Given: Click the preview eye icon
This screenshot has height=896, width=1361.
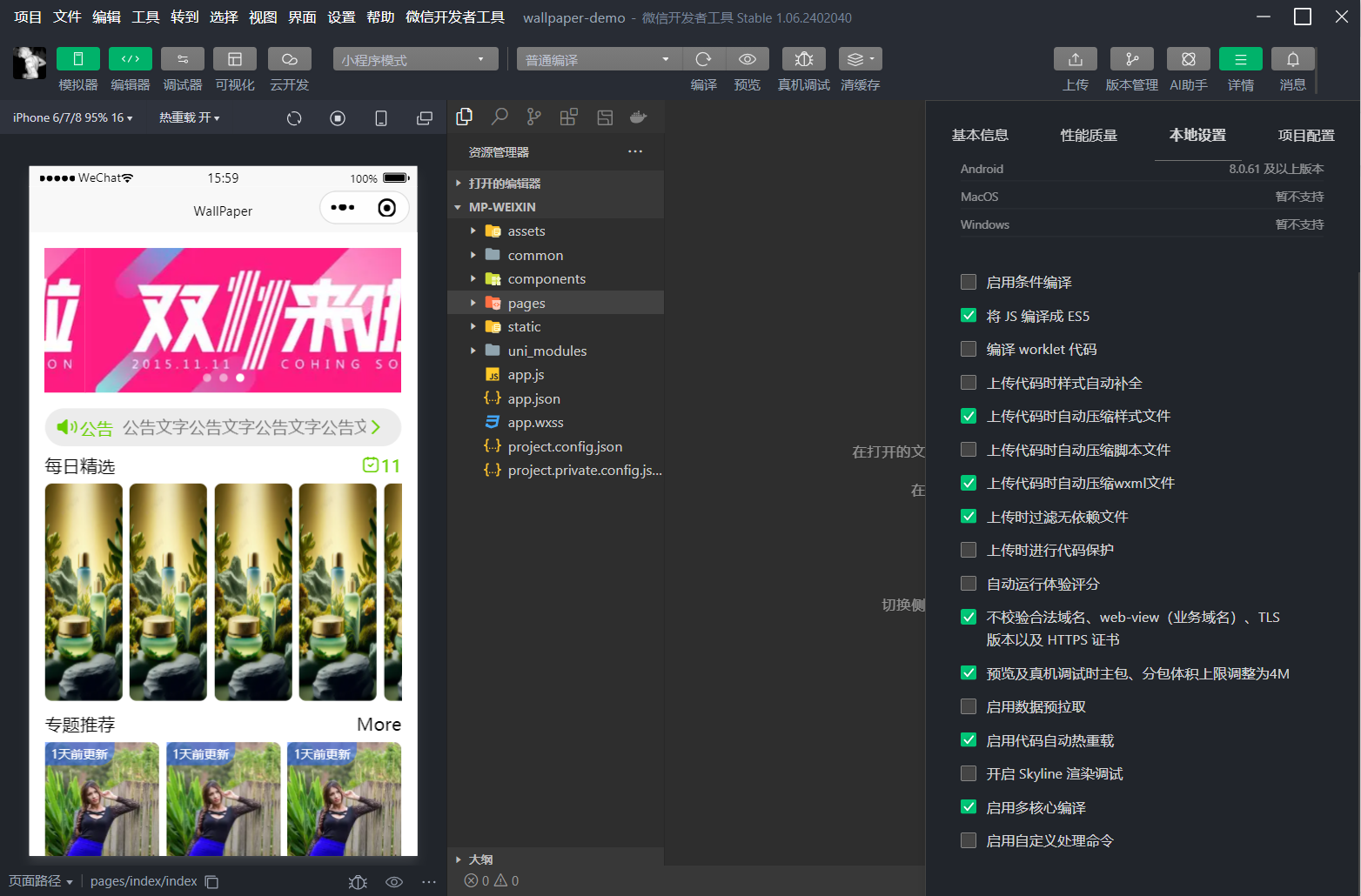Looking at the screenshot, I should point(748,59).
